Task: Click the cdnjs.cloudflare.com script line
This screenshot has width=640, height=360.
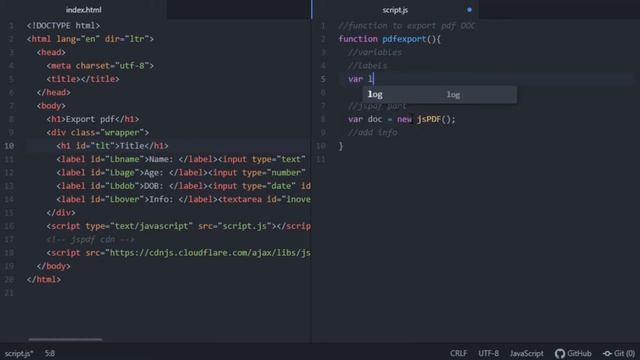Action: (x=178, y=253)
